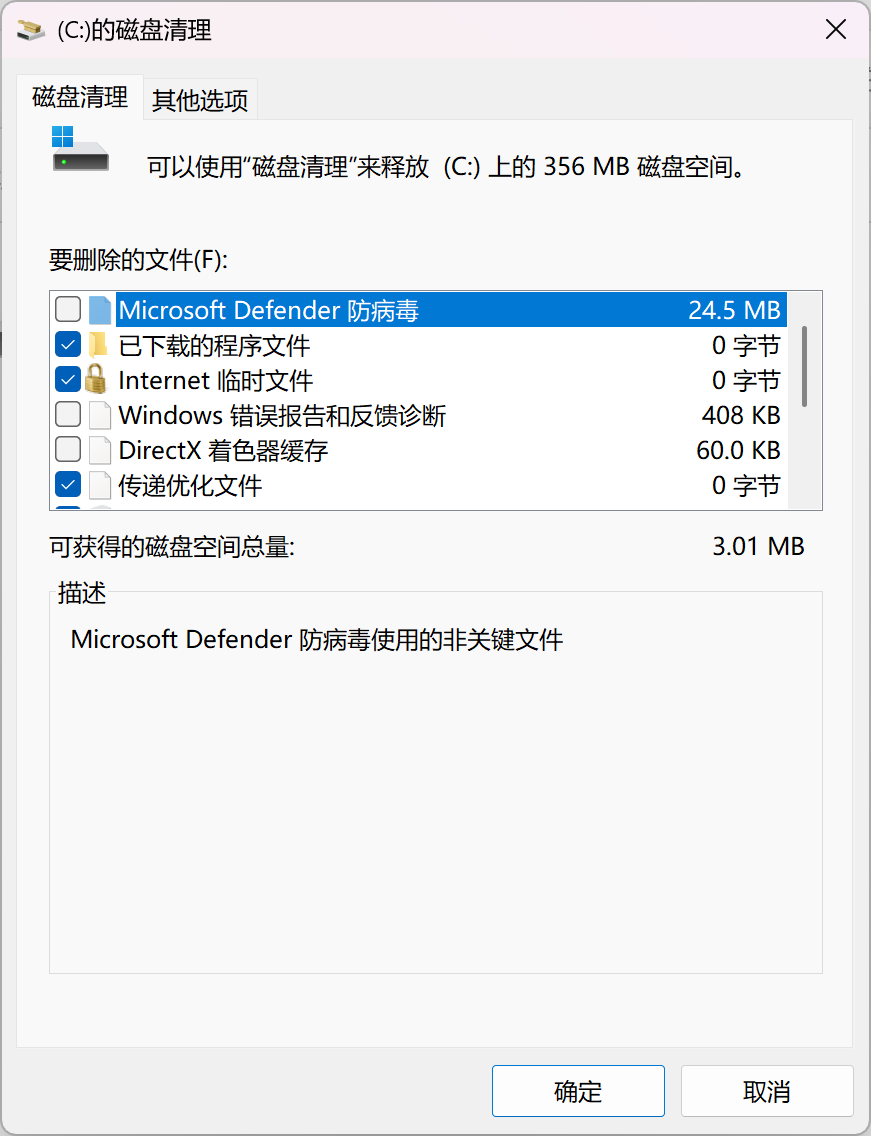Click the DirectX 着色器缓存 file icon
Viewport: 871px width, 1136px height.
click(x=99, y=449)
